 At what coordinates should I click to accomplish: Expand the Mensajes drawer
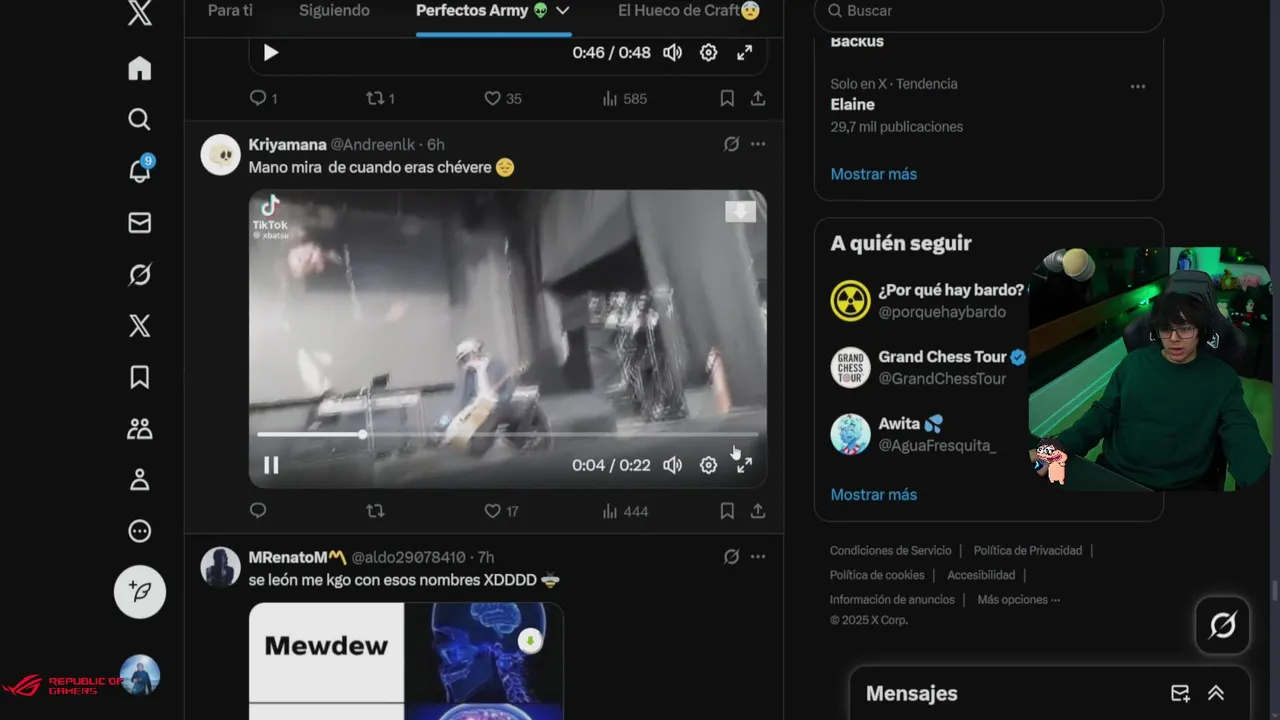tap(1216, 693)
